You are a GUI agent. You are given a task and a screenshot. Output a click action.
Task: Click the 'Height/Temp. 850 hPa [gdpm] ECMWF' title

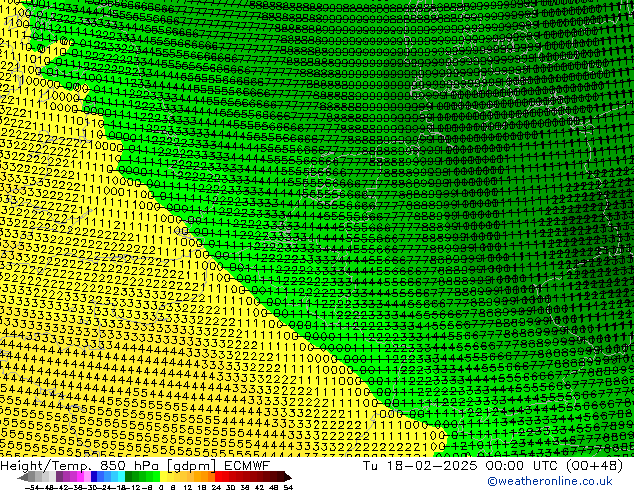[x=135, y=466]
